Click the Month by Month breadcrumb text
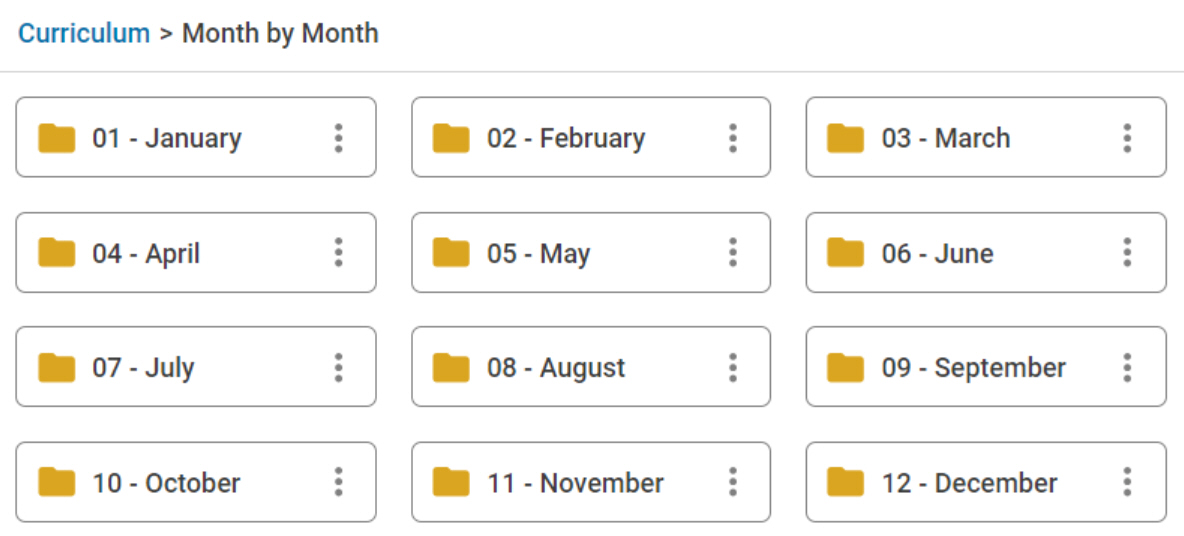This screenshot has height=536, width=1184. click(280, 33)
